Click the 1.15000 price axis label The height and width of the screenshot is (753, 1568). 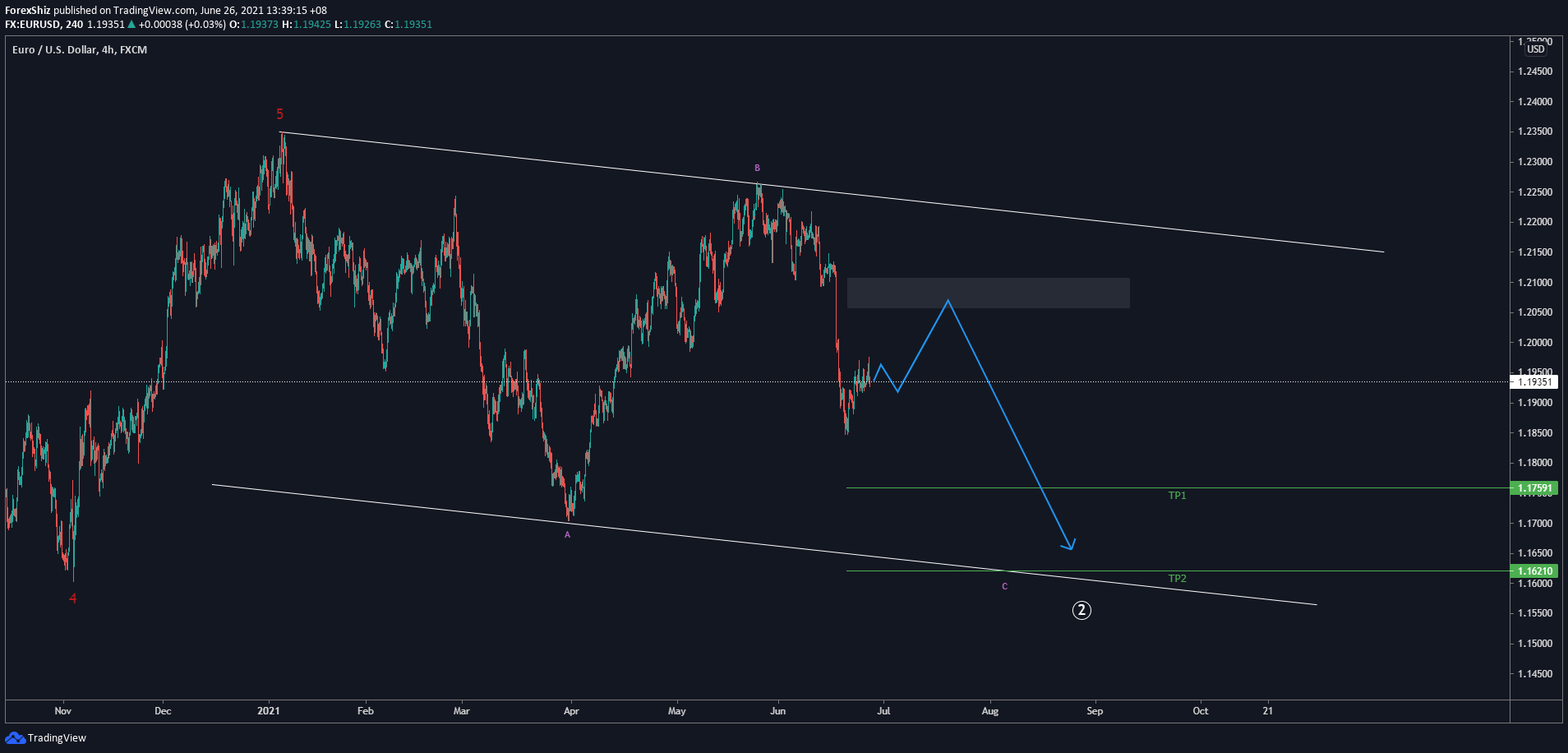[1535, 644]
